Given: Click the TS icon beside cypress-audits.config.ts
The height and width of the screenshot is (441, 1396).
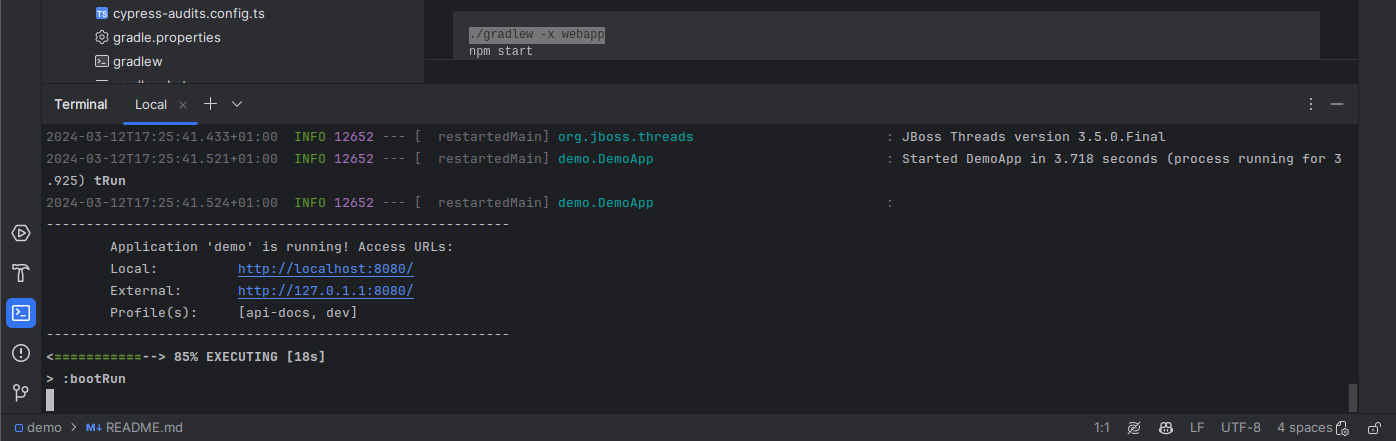Looking at the screenshot, I should [x=101, y=14].
